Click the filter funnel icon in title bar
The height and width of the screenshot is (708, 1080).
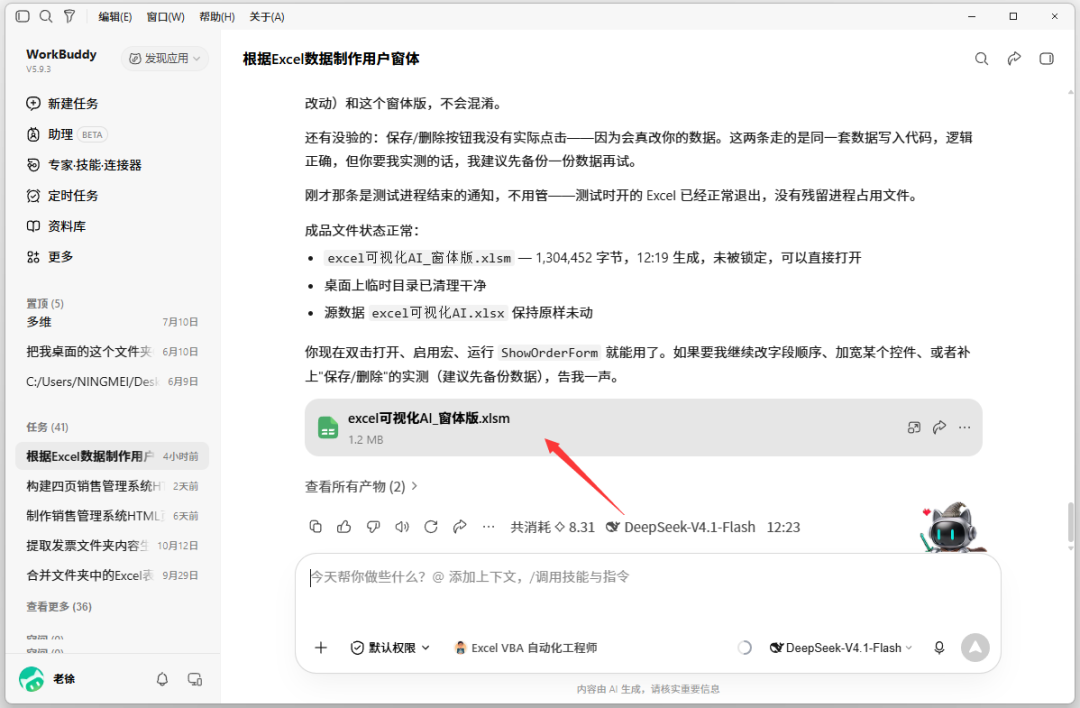pyautogui.click(x=70, y=17)
